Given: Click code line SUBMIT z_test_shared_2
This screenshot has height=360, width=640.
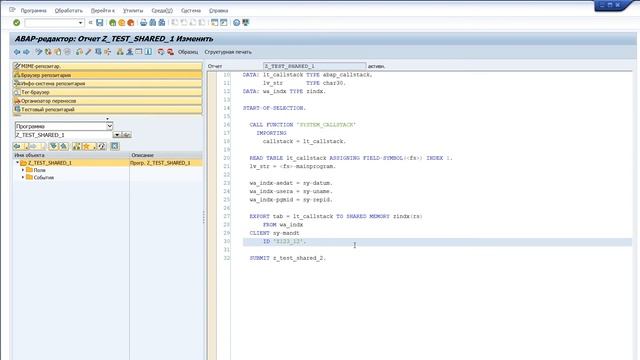Looking at the screenshot, I should point(288,258).
